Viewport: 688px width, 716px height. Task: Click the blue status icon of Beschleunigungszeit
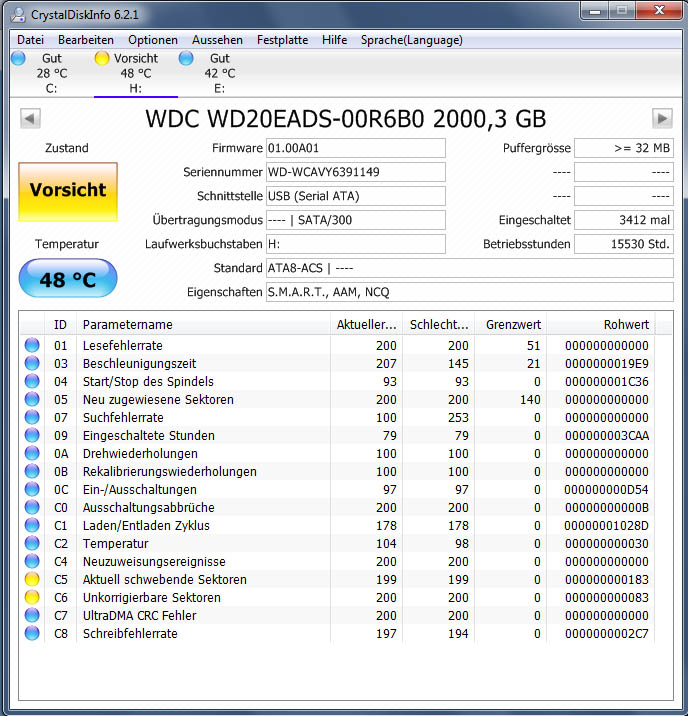(x=32, y=363)
